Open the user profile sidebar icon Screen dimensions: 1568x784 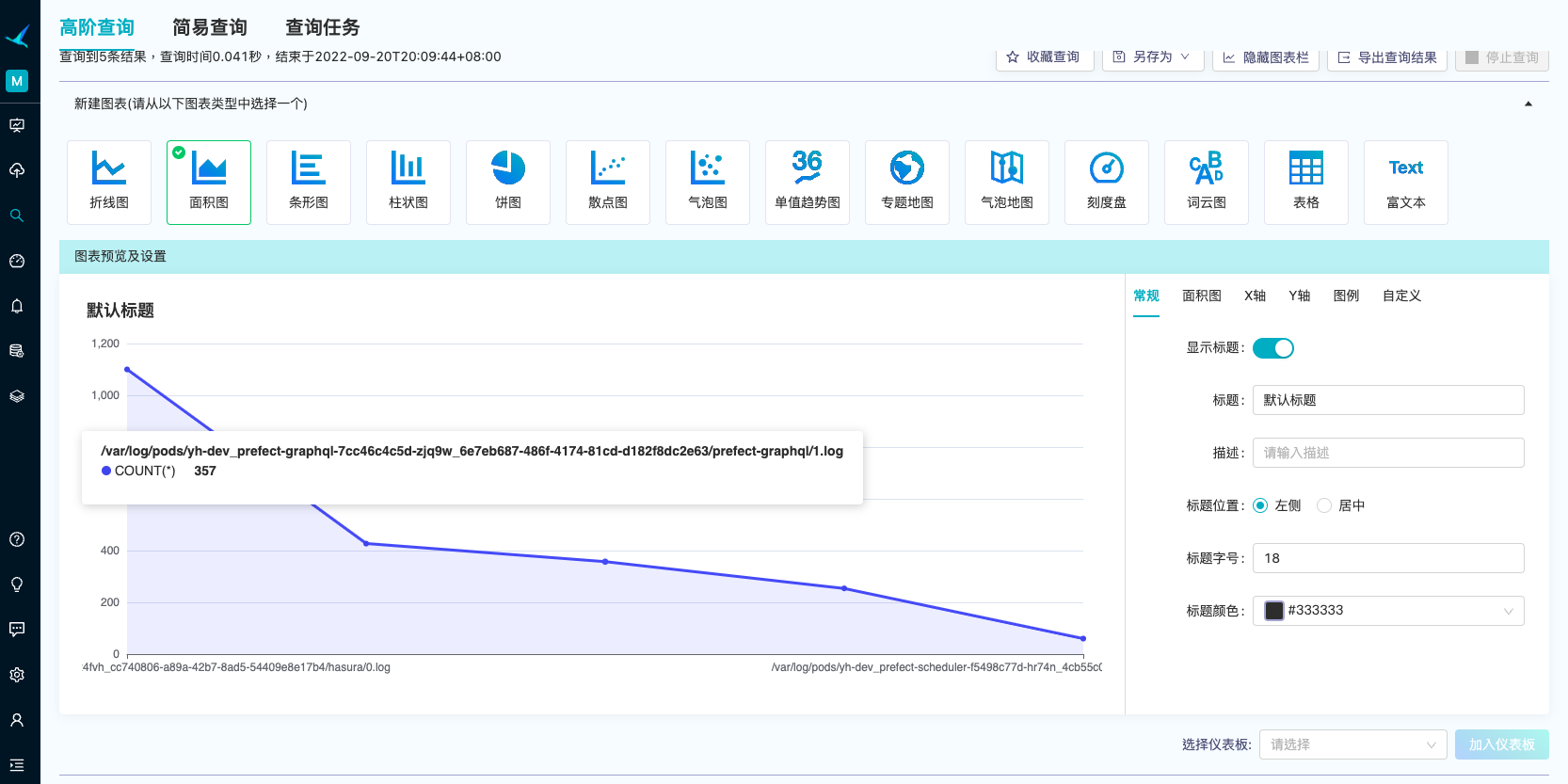pyautogui.click(x=17, y=720)
